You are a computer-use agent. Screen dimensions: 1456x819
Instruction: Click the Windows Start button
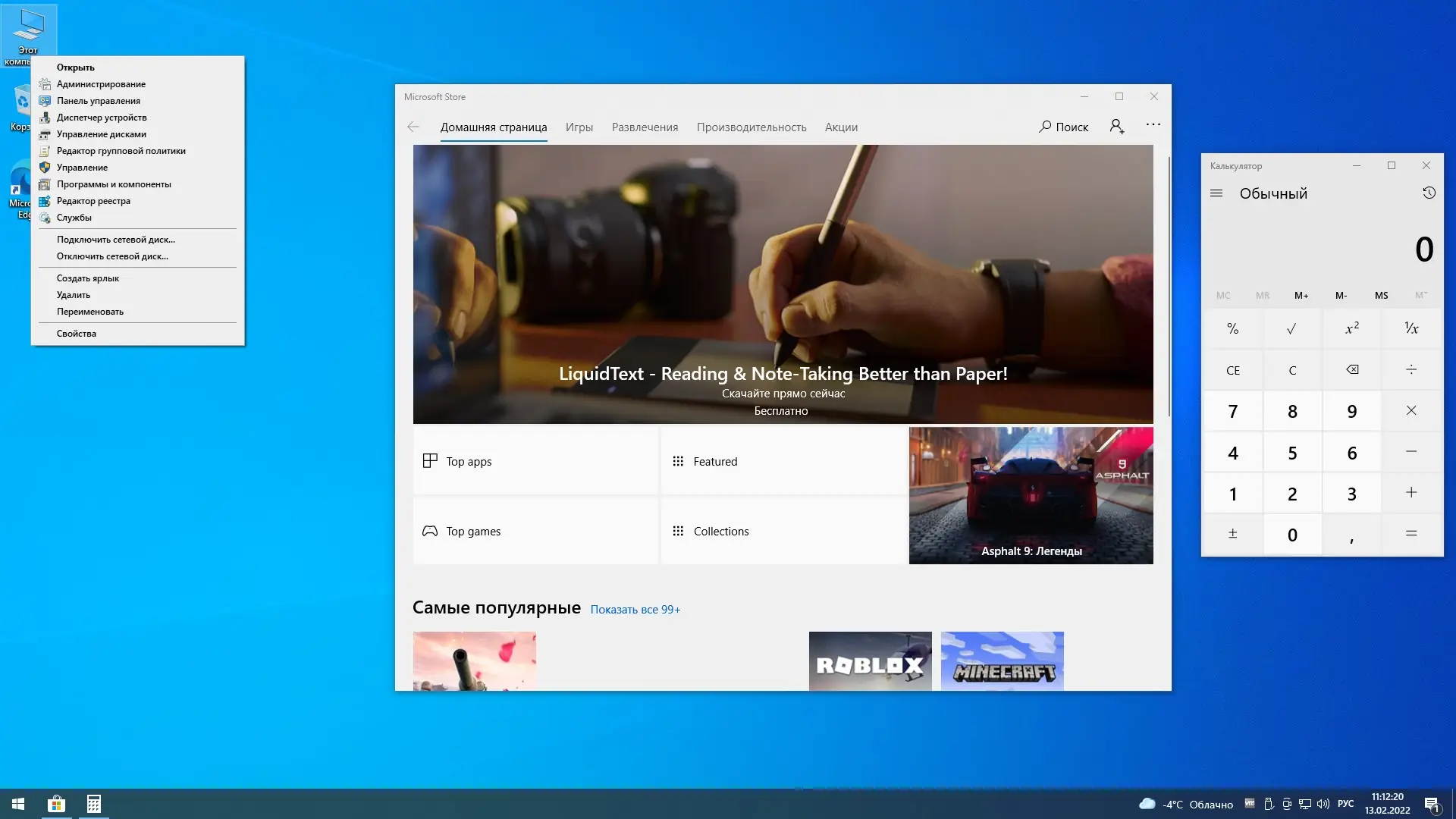18,804
